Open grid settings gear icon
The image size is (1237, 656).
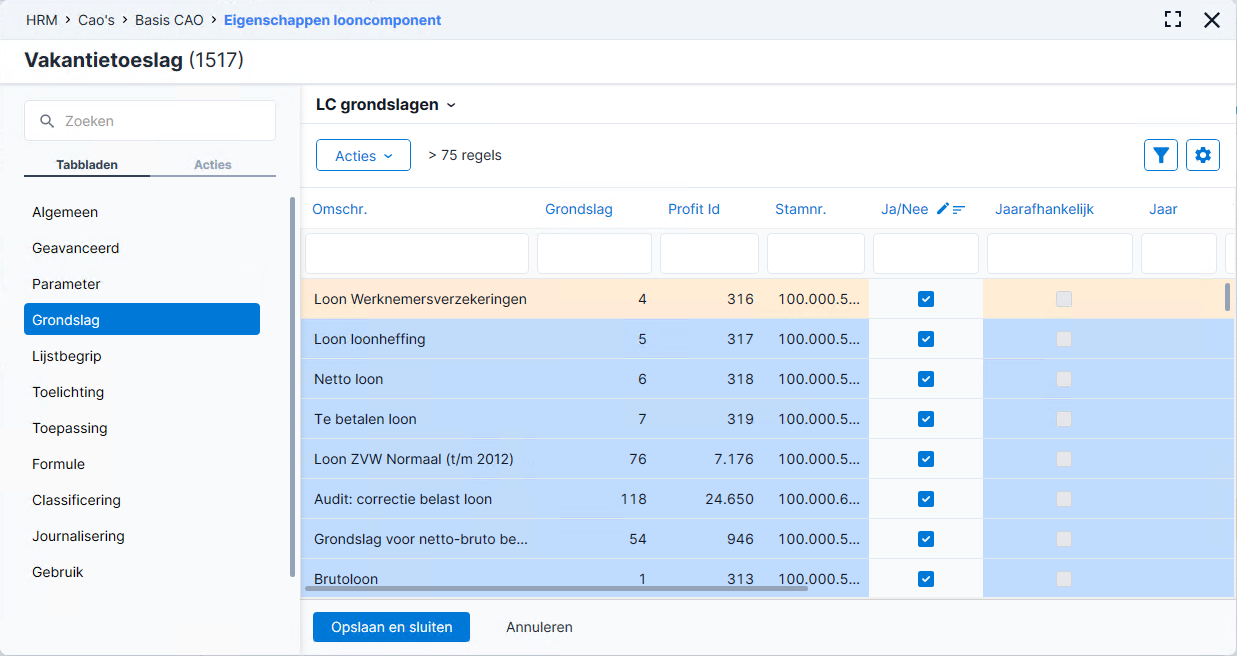coord(1203,155)
